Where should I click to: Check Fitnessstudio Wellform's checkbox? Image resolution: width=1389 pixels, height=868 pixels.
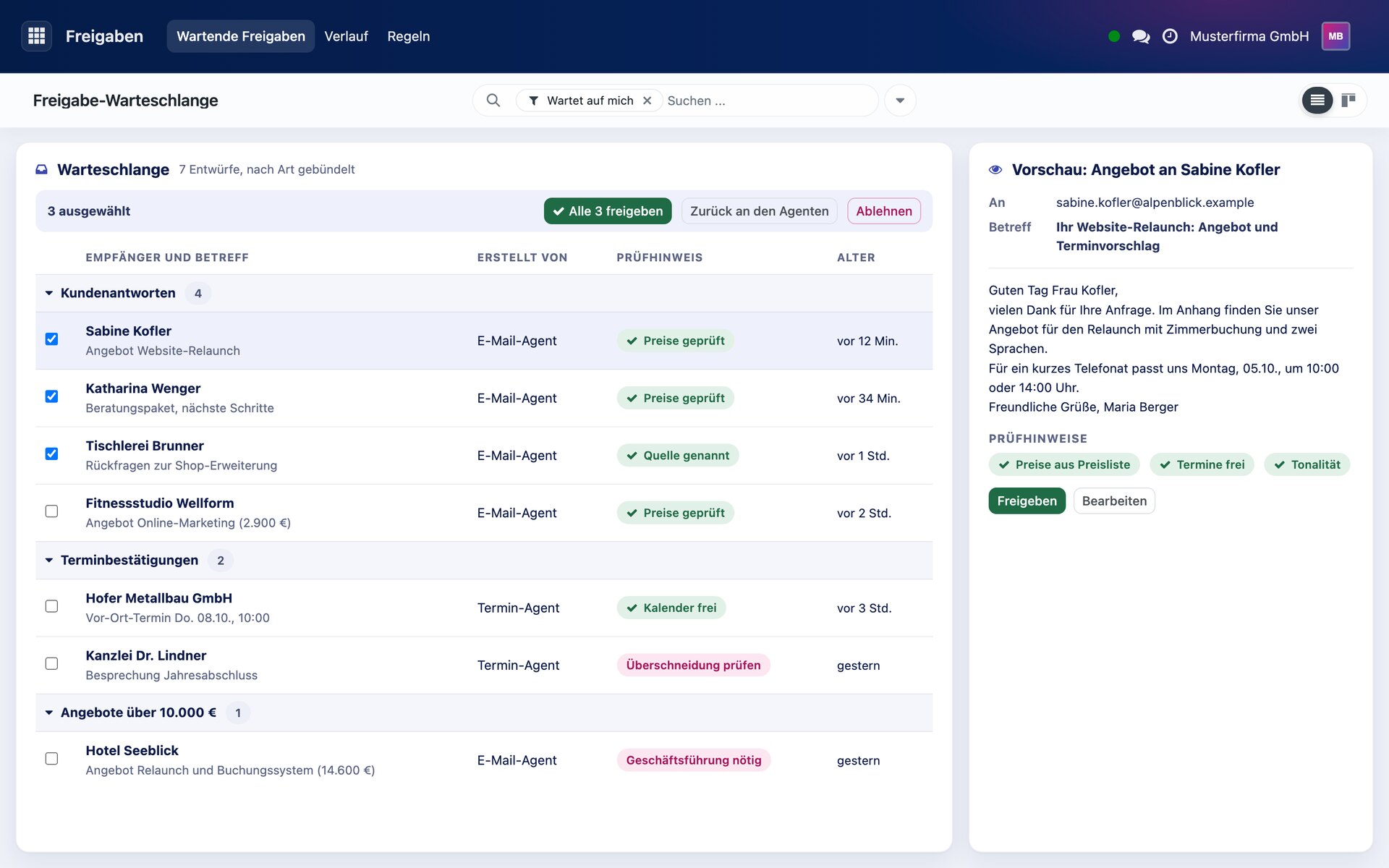(51, 511)
